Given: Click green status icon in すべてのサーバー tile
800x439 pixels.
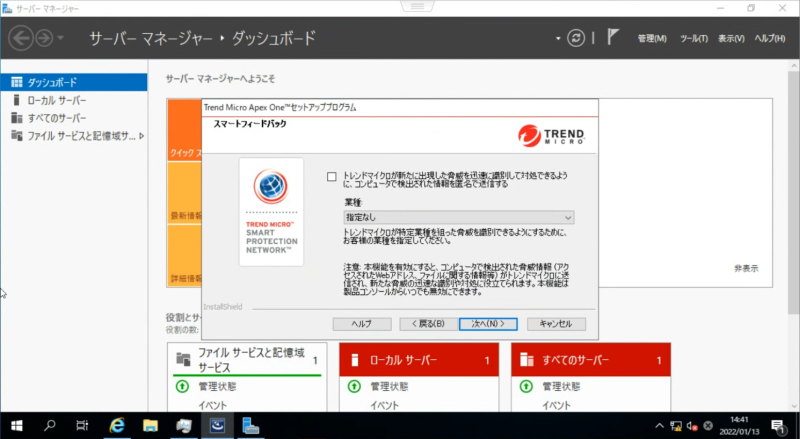Looking at the screenshot, I should 526,386.
